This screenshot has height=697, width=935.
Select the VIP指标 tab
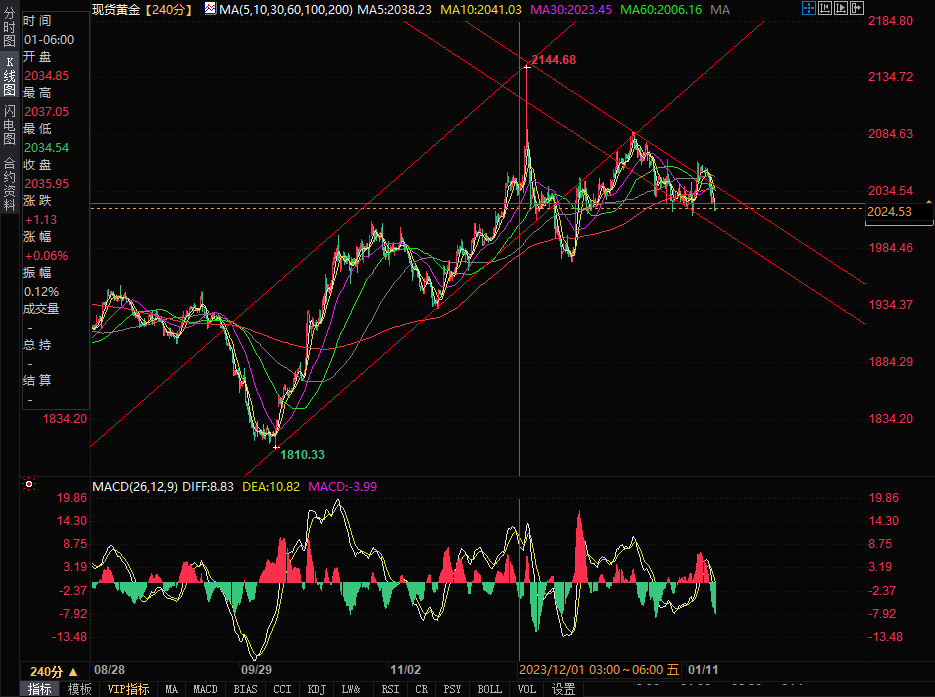[129, 689]
